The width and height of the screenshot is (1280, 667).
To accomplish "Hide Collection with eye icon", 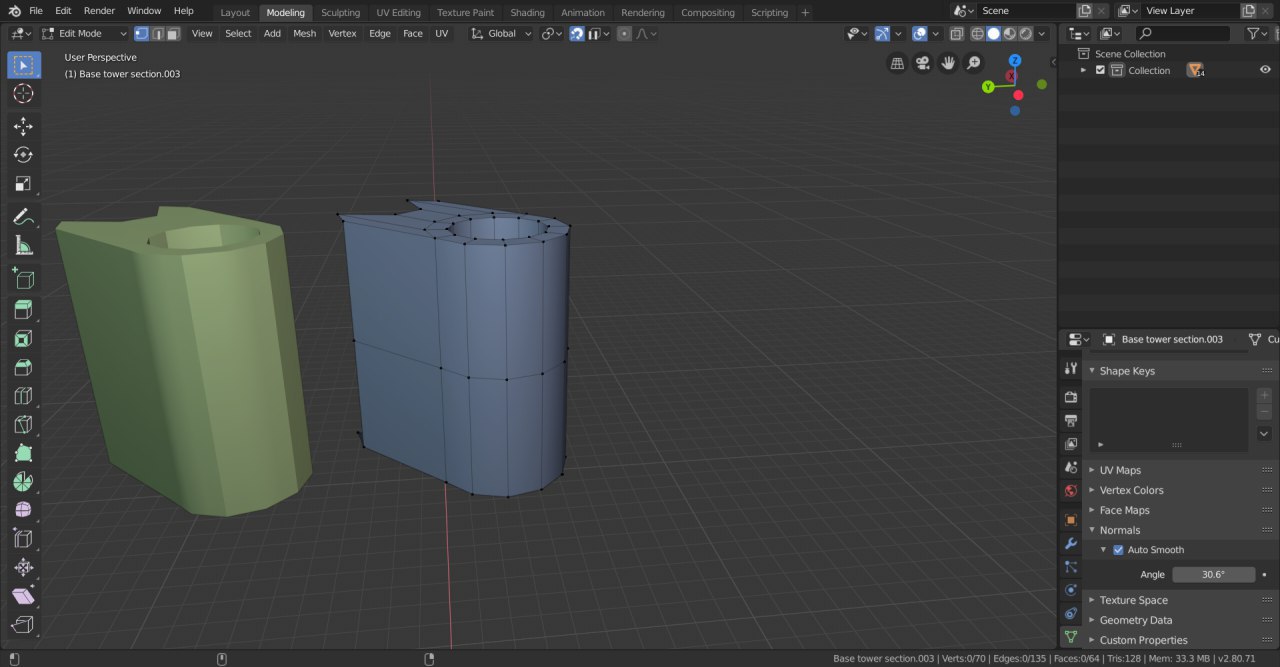I will [x=1265, y=70].
